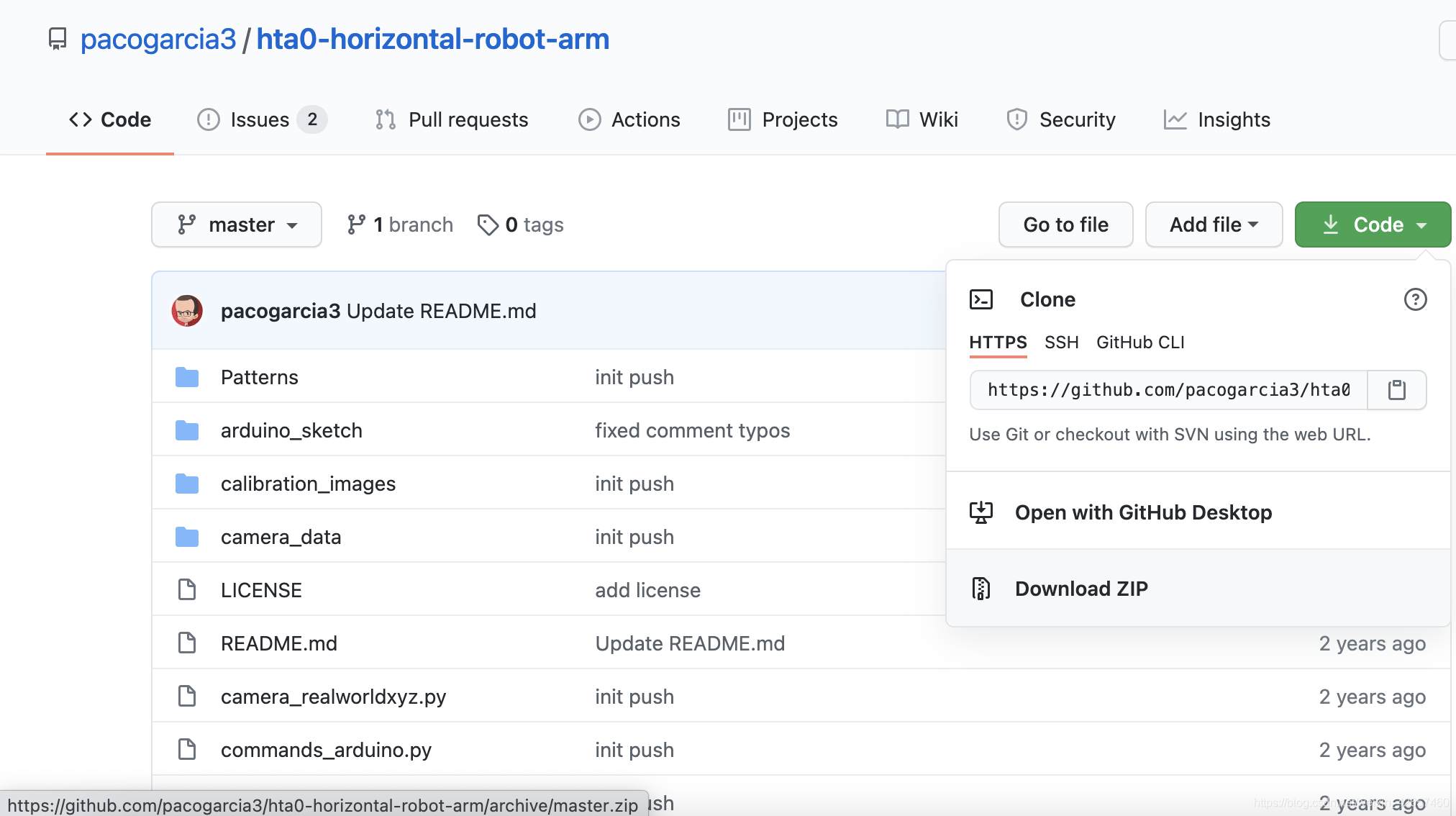
Task: Toggle the green Code dropdown button
Action: click(x=1373, y=225)
